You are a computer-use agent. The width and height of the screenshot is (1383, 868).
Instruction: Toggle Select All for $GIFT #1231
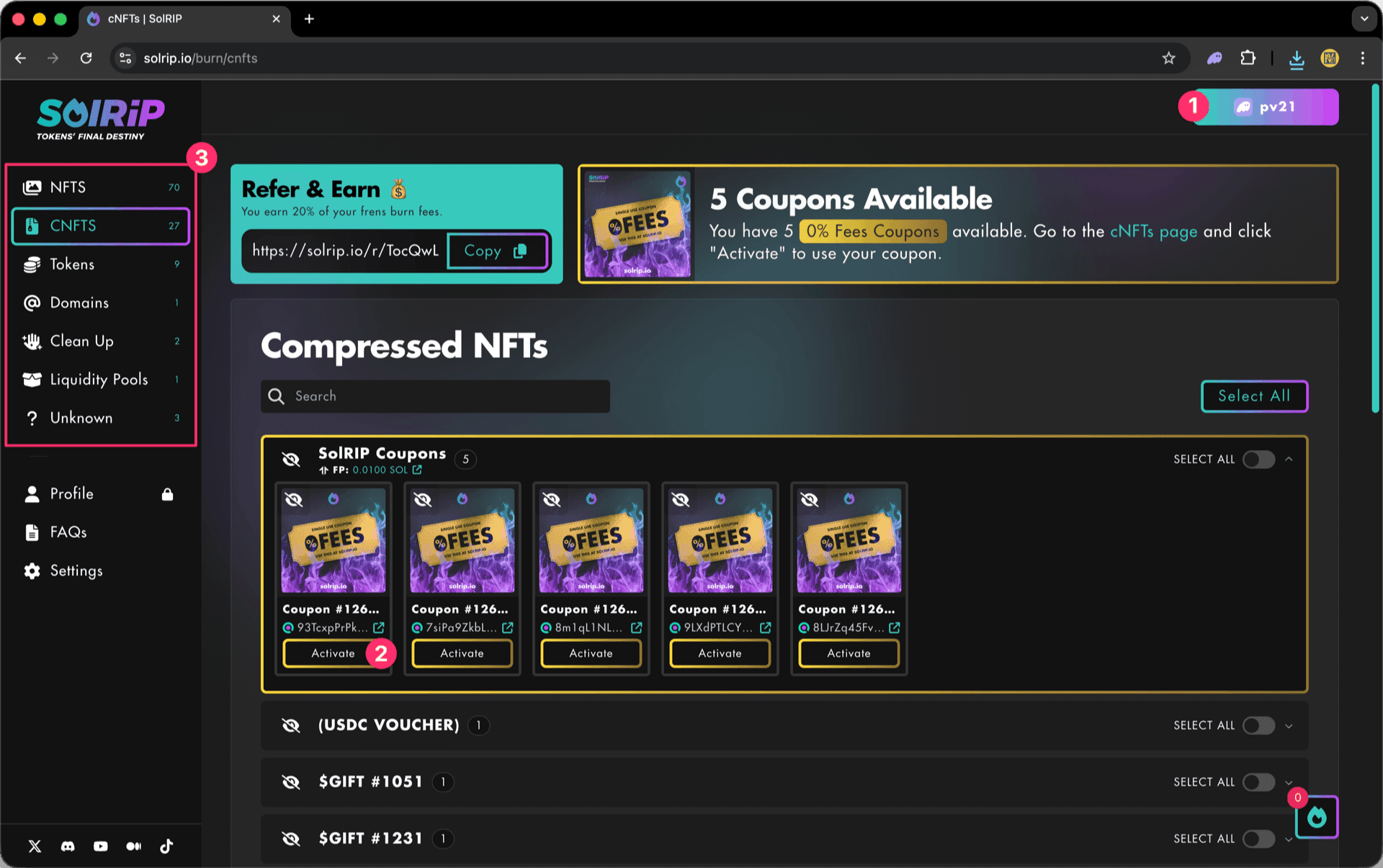1258,839
